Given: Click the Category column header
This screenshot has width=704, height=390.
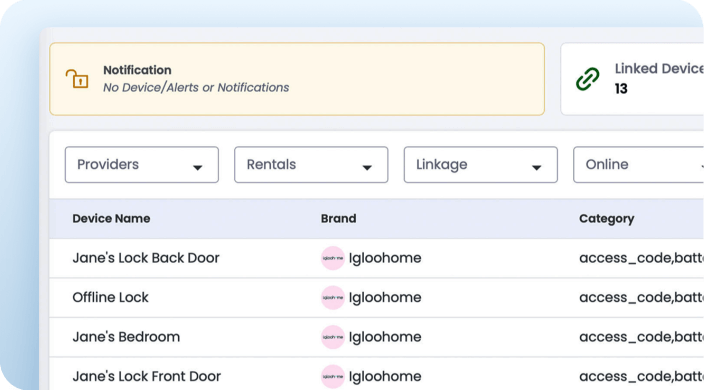Looking at the screenshot, I should coord(607,219).
